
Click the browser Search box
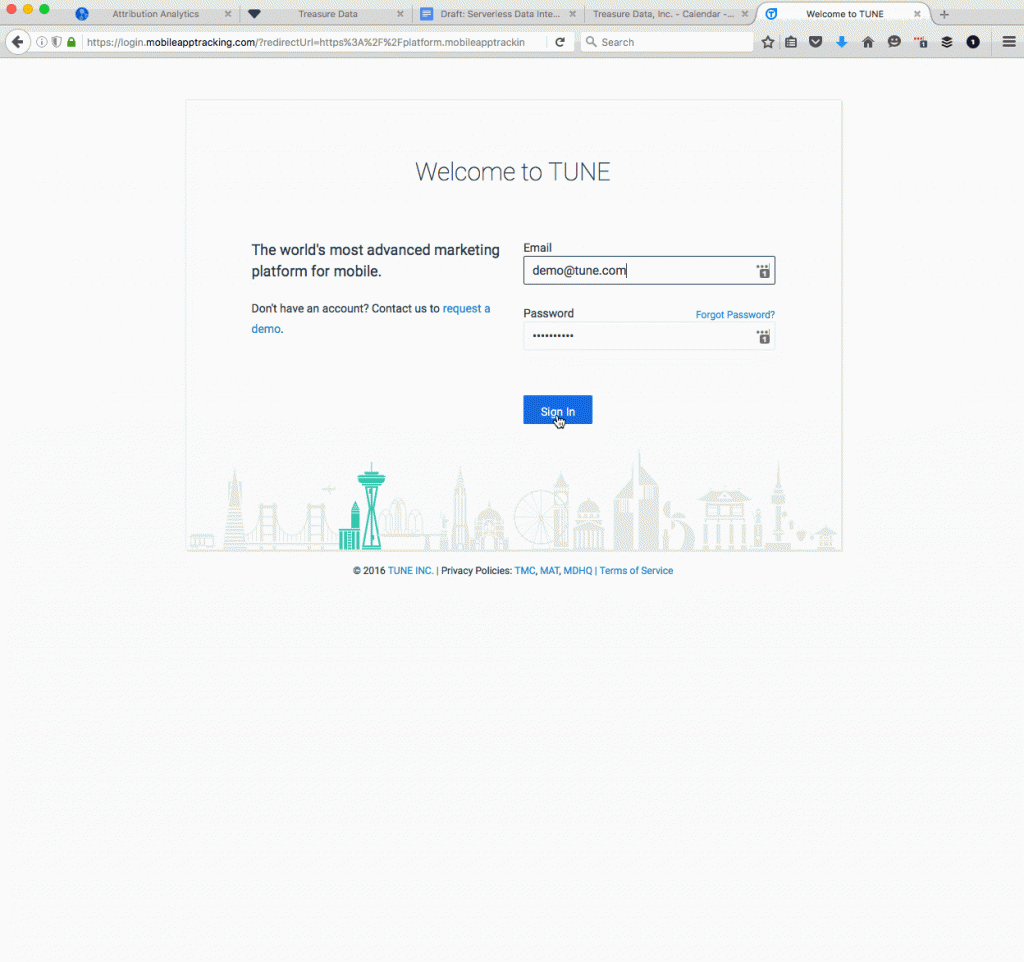666,42
